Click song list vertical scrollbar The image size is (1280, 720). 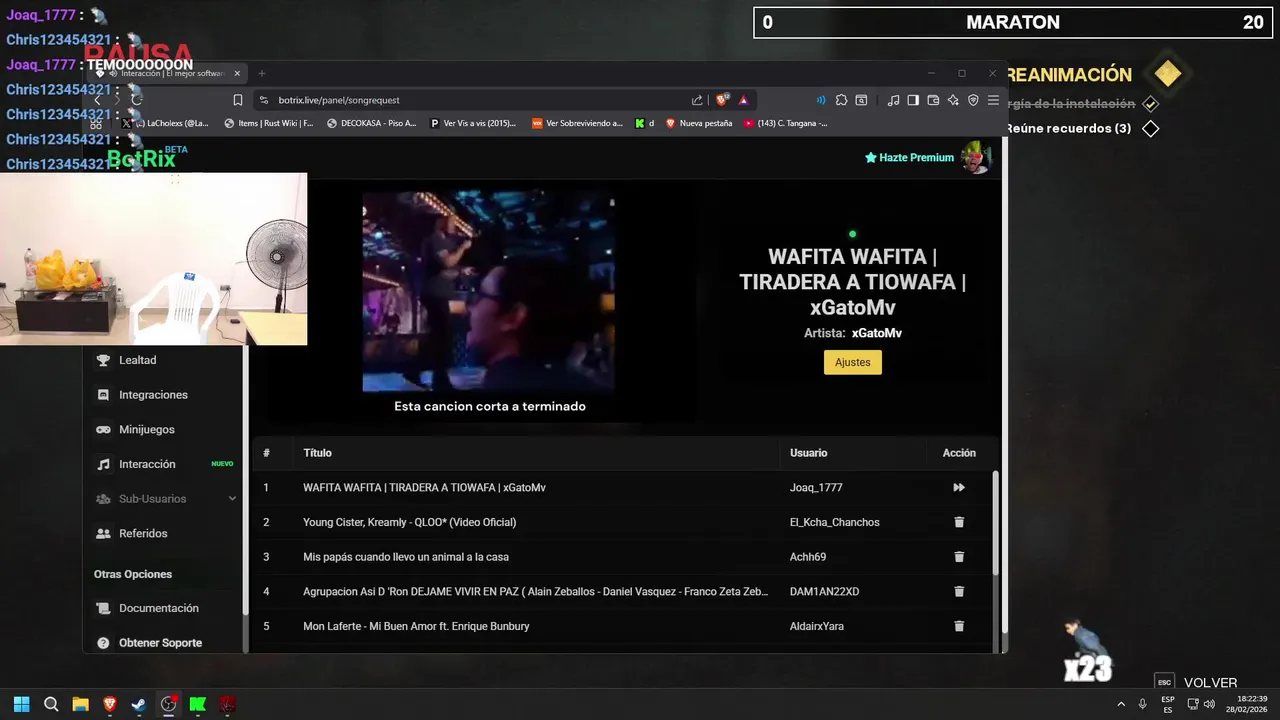995,523
